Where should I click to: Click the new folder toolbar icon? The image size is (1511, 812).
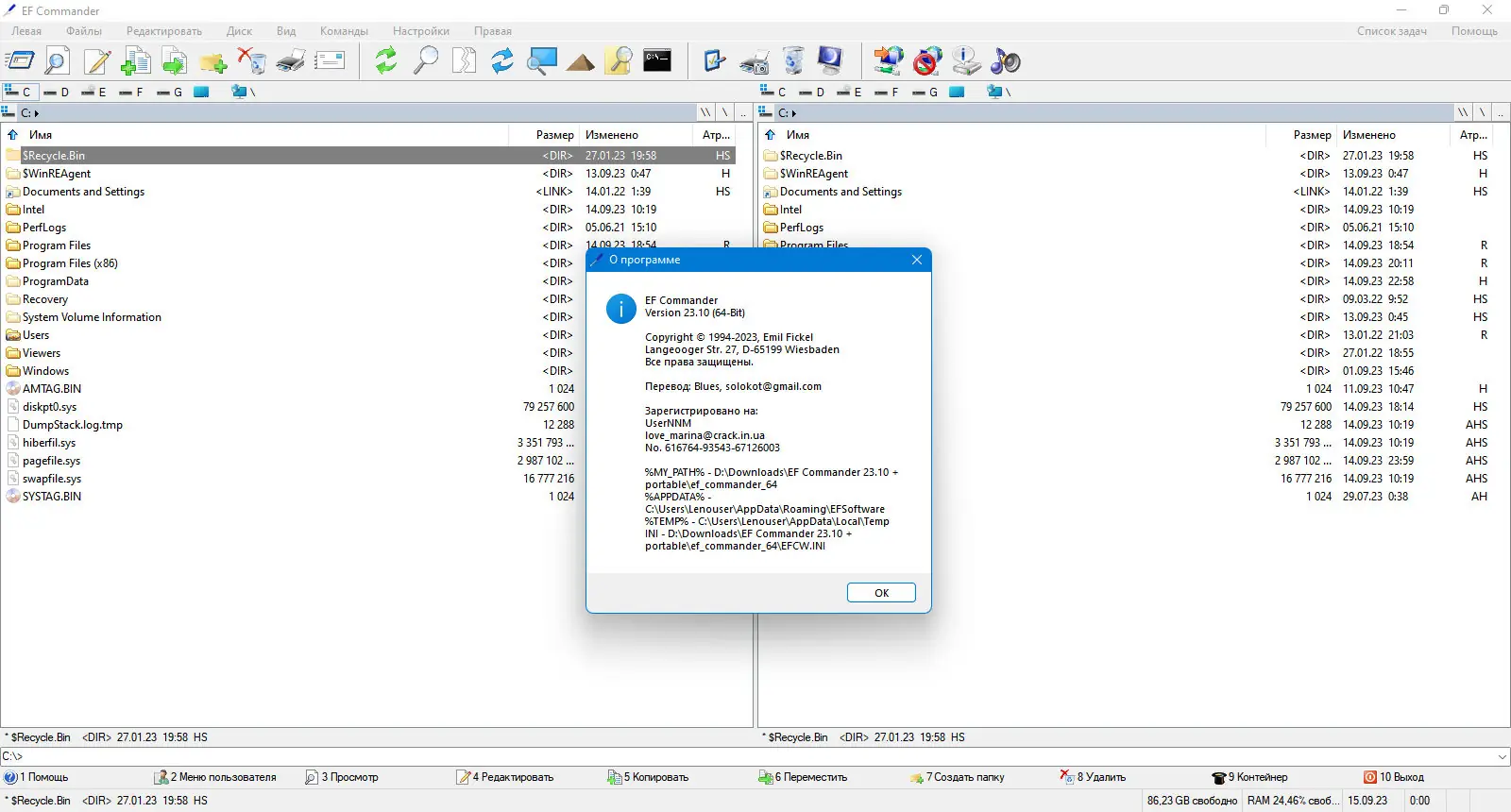pyautogui.click(x=213, y=62)
